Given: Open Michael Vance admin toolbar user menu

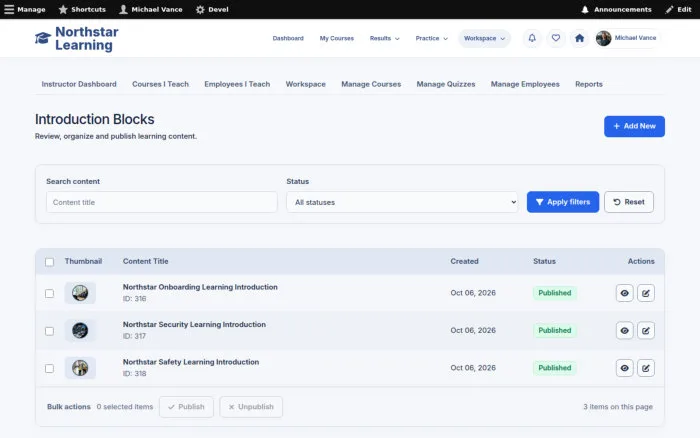Looking at the screenshot, I should click(x=151, y=9).
